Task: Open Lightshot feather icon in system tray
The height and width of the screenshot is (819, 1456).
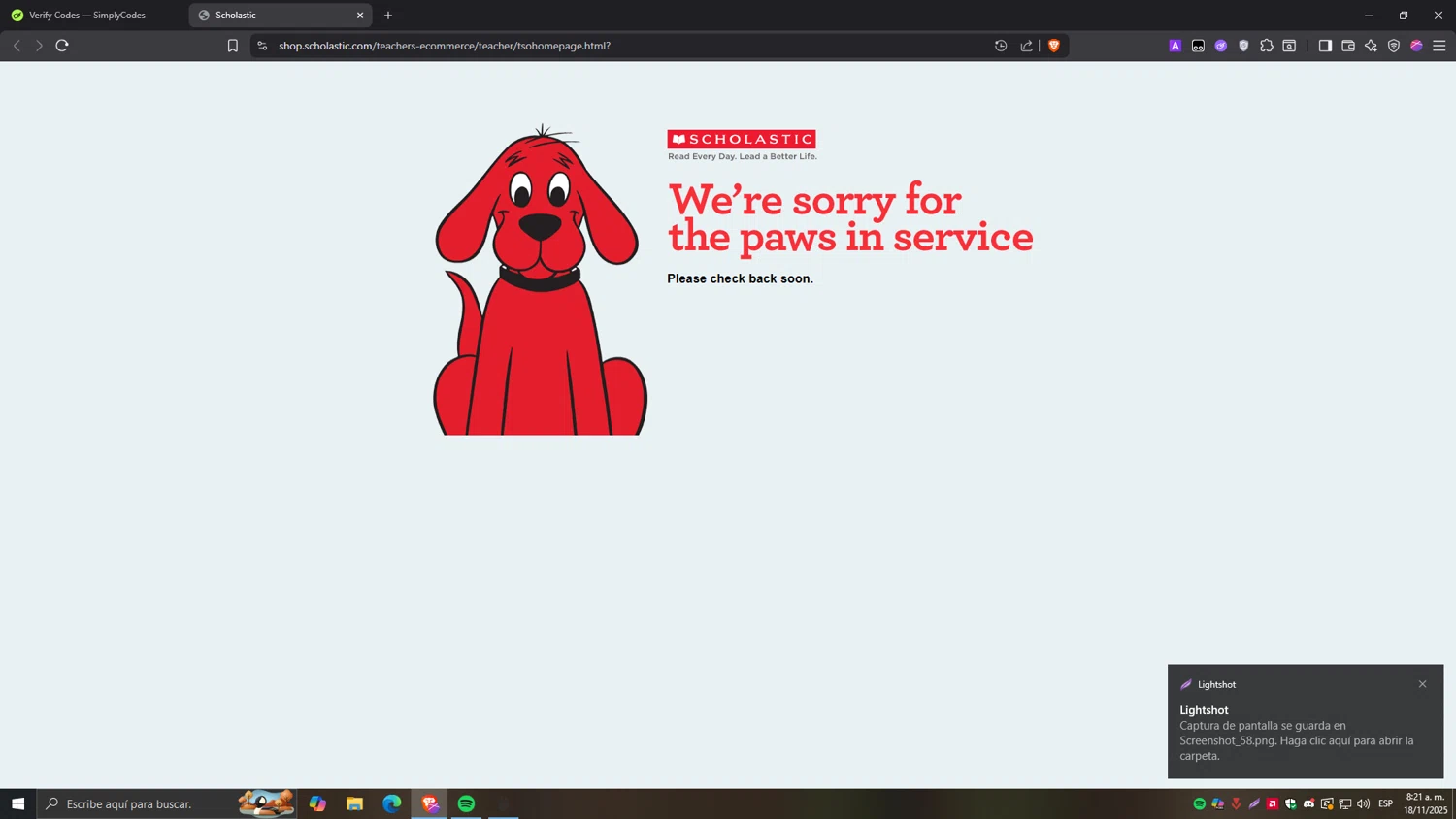Action: 1254,803
